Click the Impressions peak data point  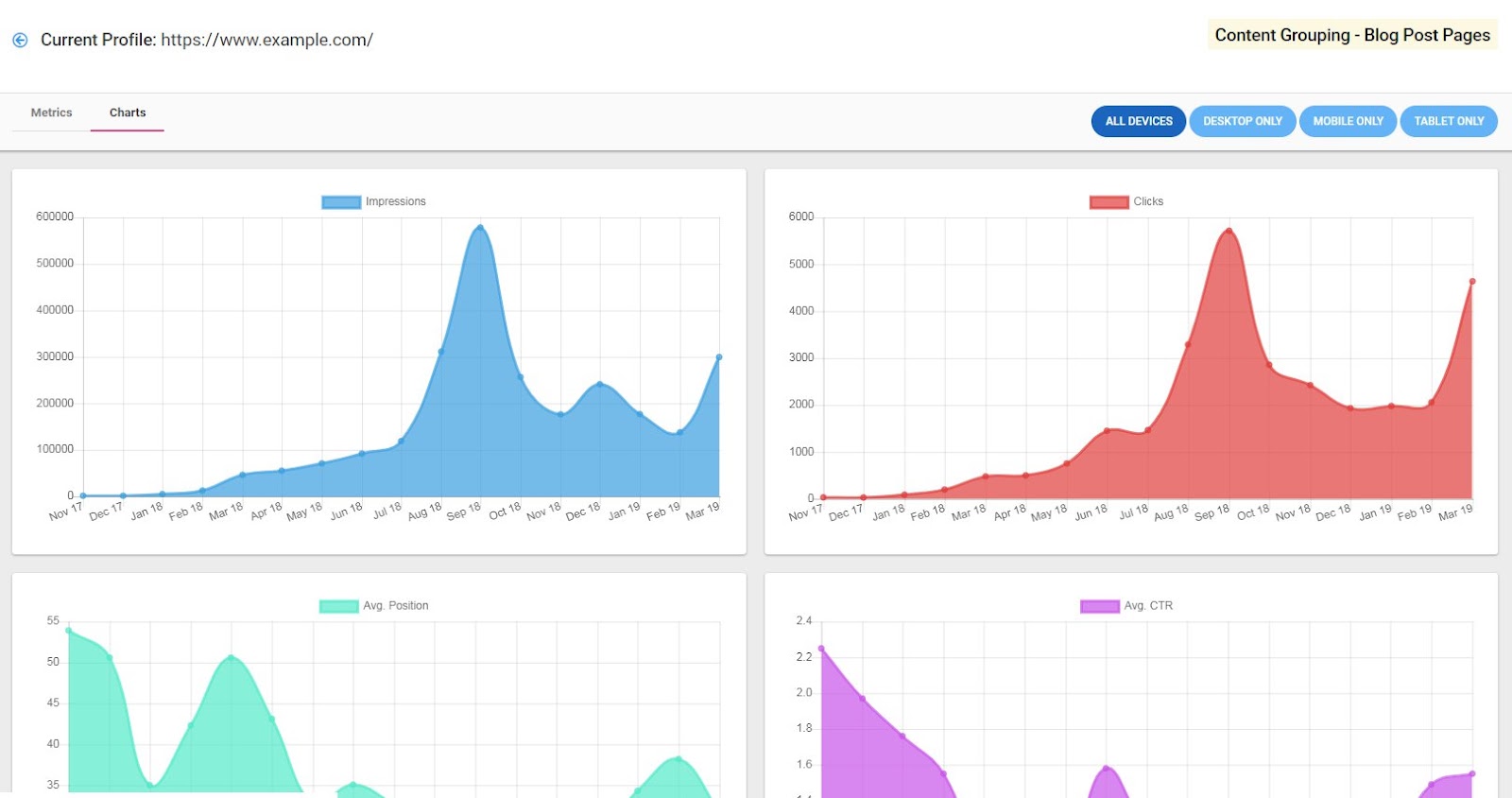[x=480, y=228]
